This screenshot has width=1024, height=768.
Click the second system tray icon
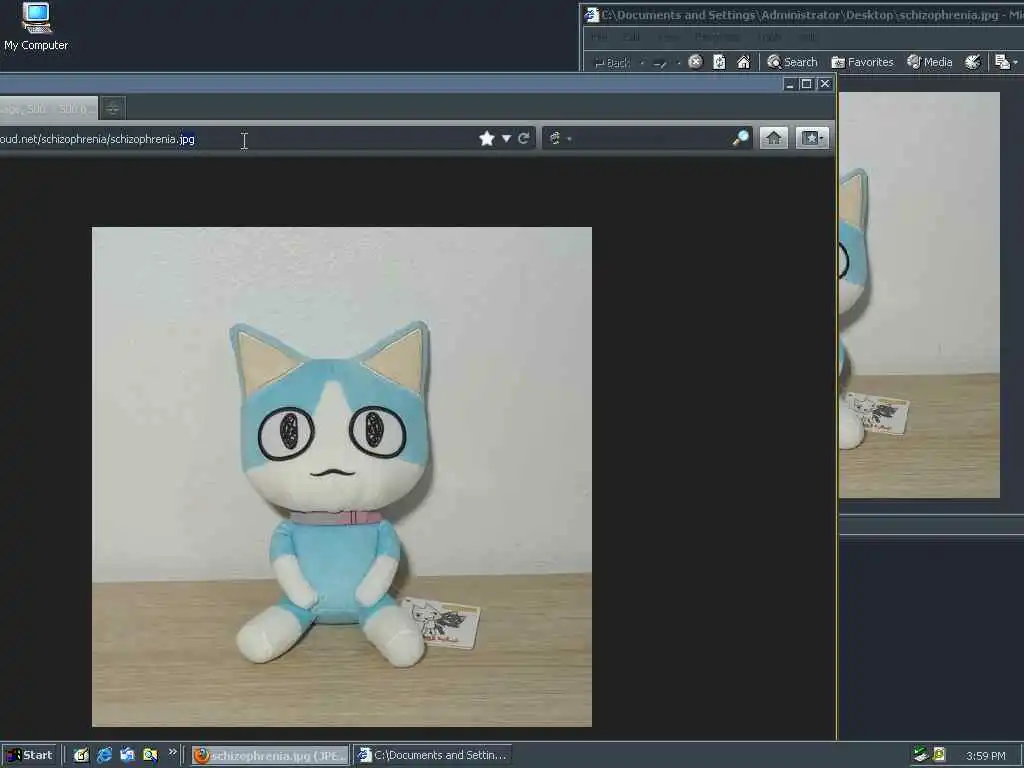coord(939,755)
